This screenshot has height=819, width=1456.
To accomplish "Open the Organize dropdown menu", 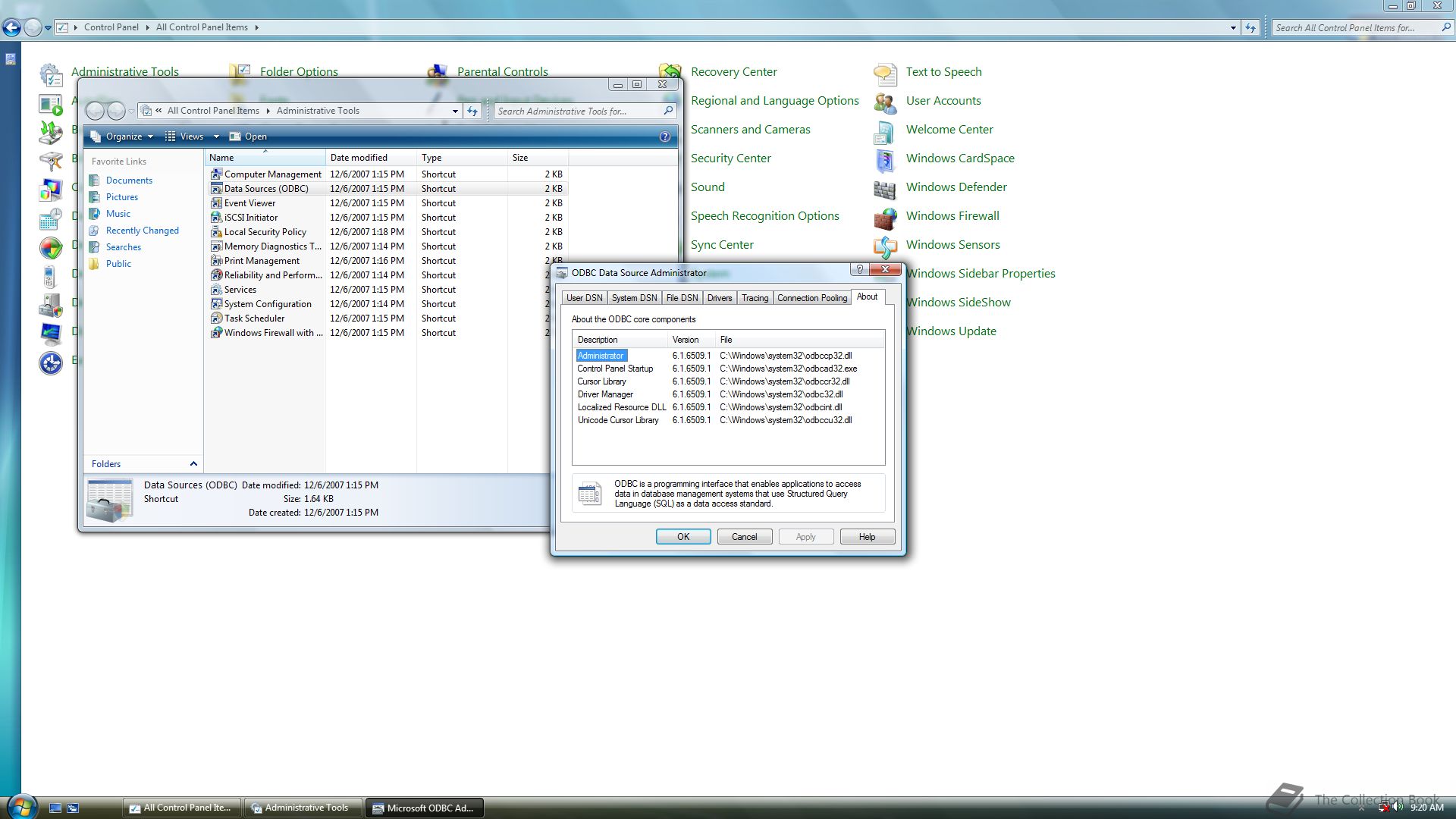I will [122, 136].
